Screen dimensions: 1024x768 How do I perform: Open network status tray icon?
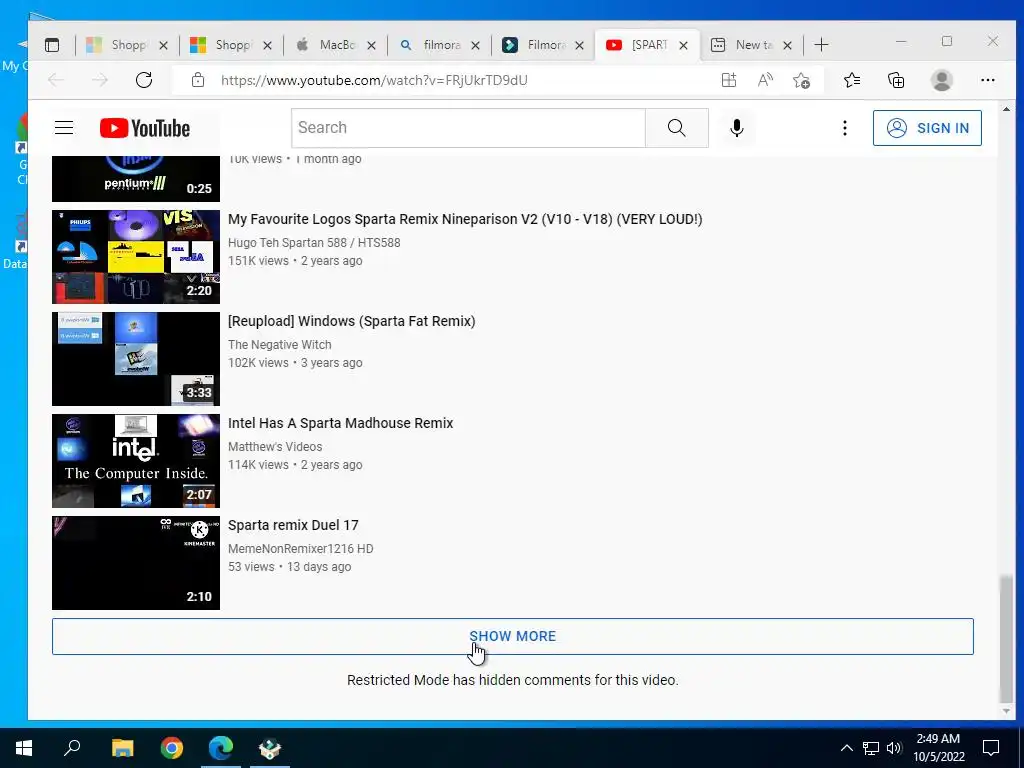871,748
